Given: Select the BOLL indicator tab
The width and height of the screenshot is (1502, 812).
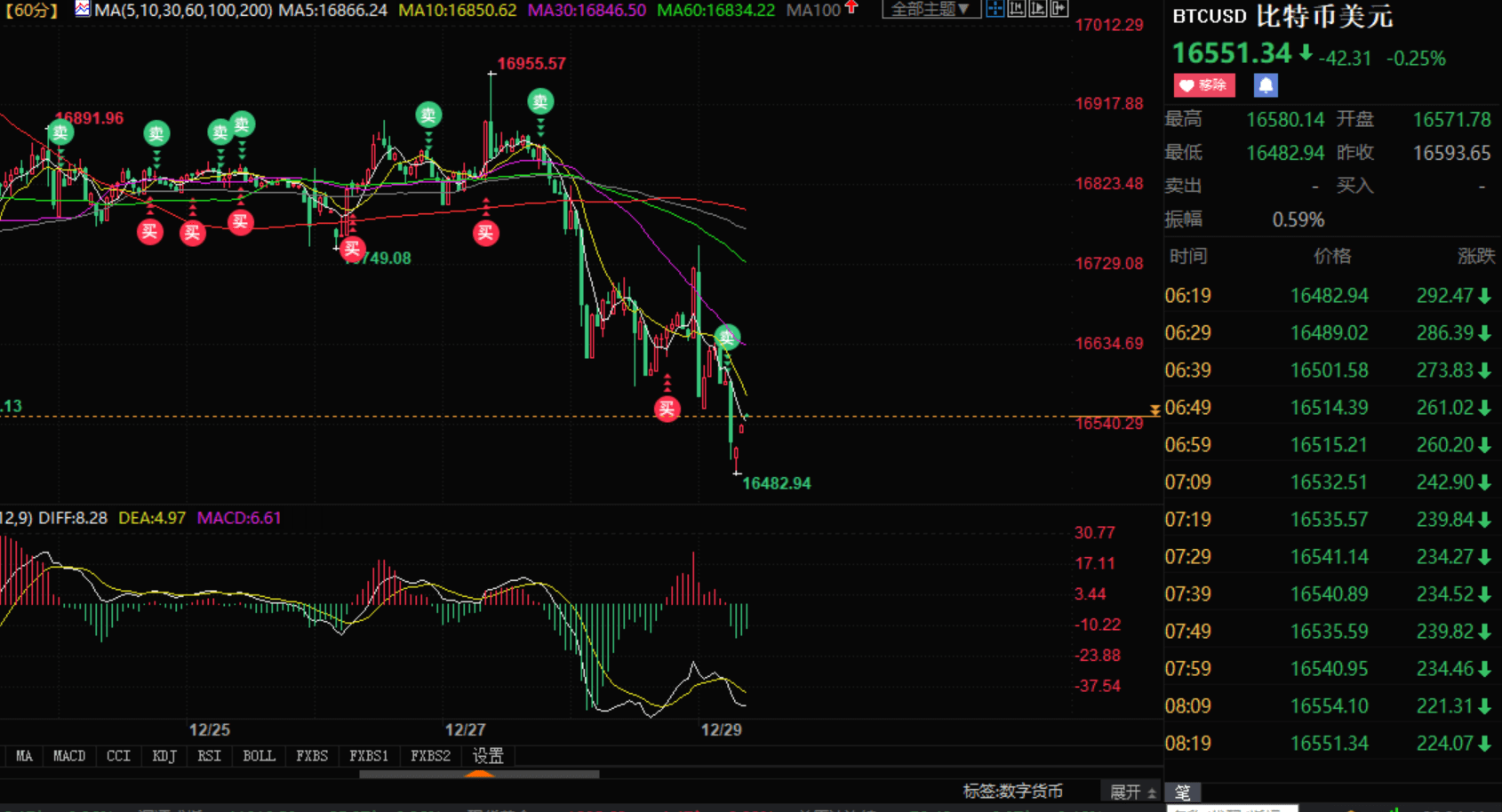Looking at the screenshot, I should (259, 756).
